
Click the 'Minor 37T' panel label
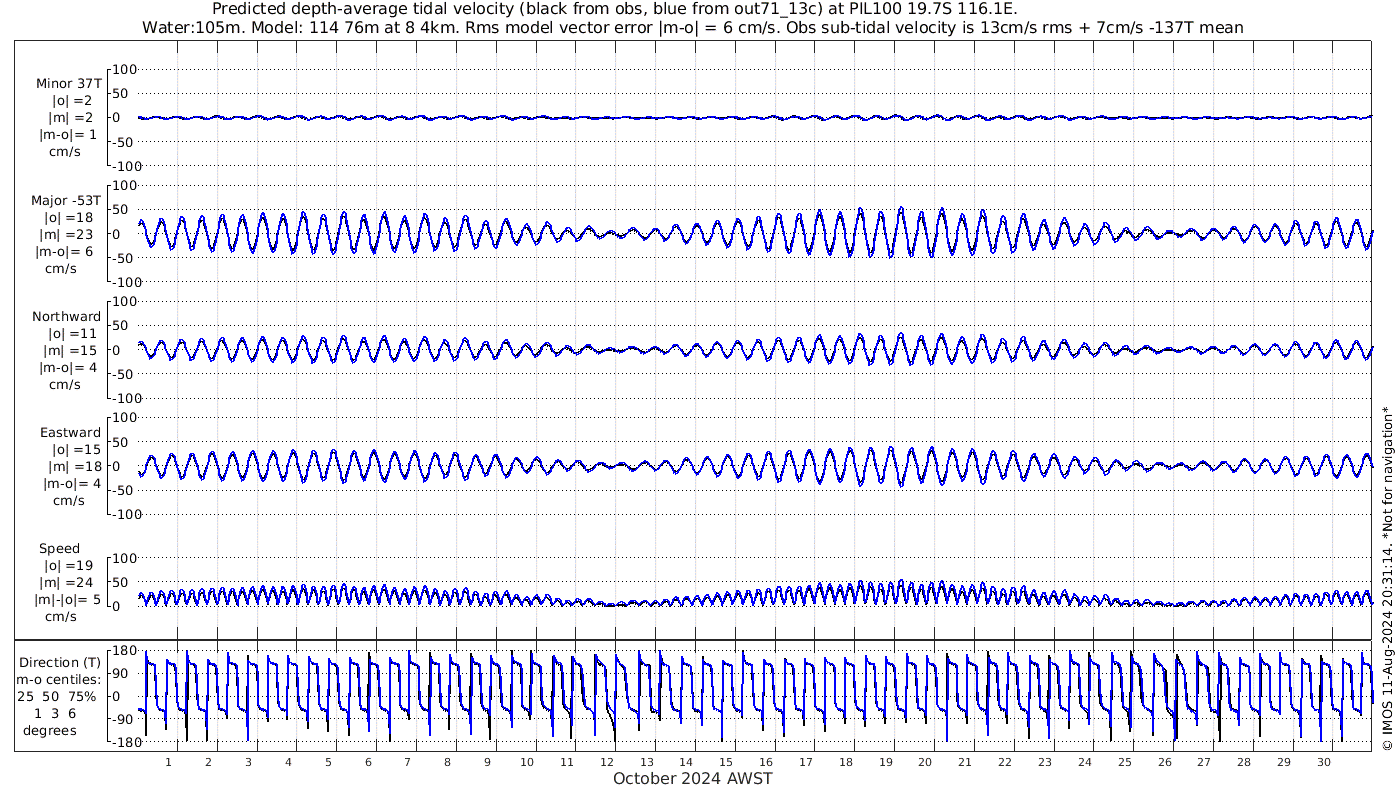[68, 84]
